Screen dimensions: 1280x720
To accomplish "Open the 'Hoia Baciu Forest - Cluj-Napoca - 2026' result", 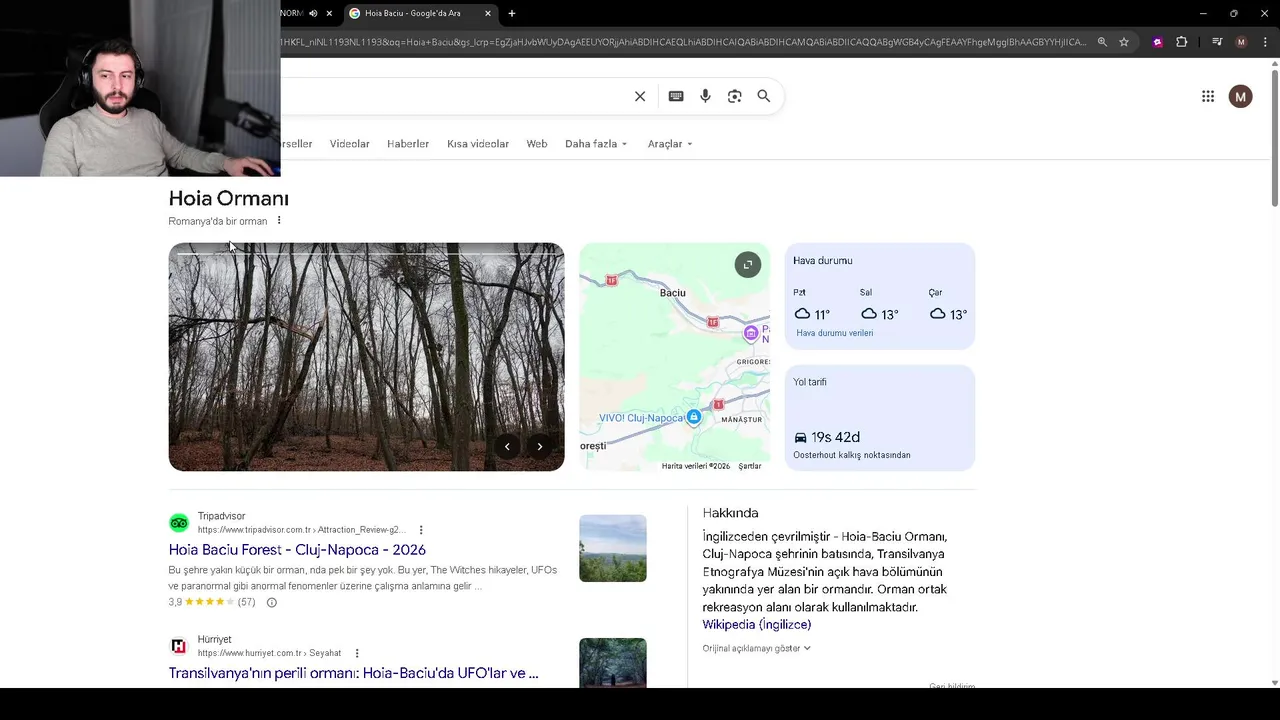I will coord(297,550).
